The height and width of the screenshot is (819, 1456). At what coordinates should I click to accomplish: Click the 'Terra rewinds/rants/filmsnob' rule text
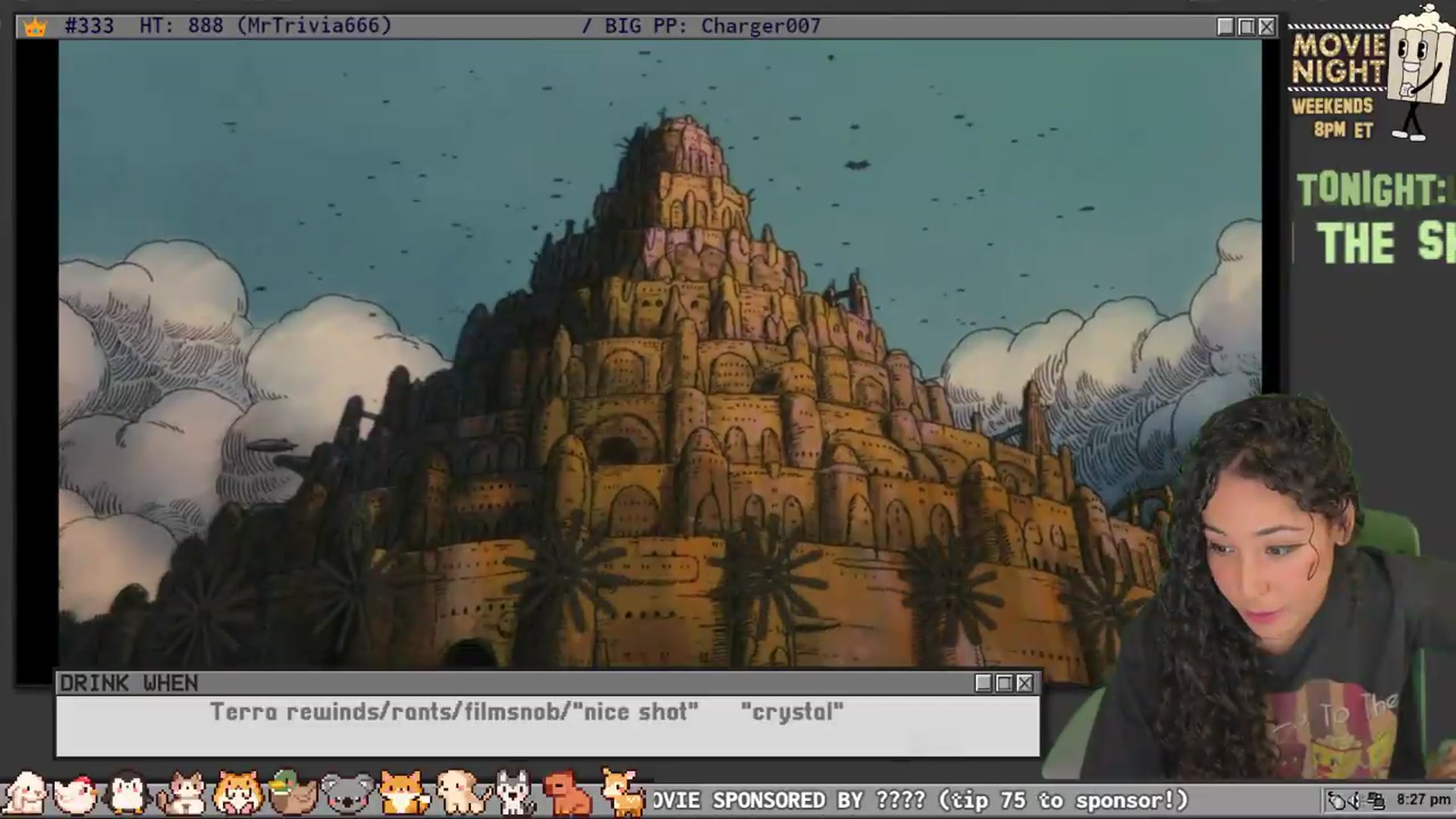click(x=389, y=711)
